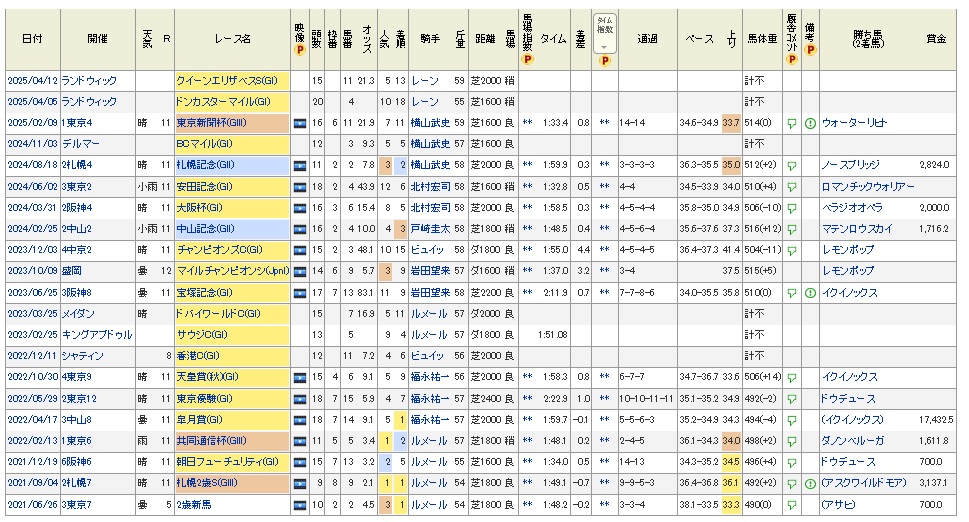Open stable comment icon for 札幌記念 row

792,166
